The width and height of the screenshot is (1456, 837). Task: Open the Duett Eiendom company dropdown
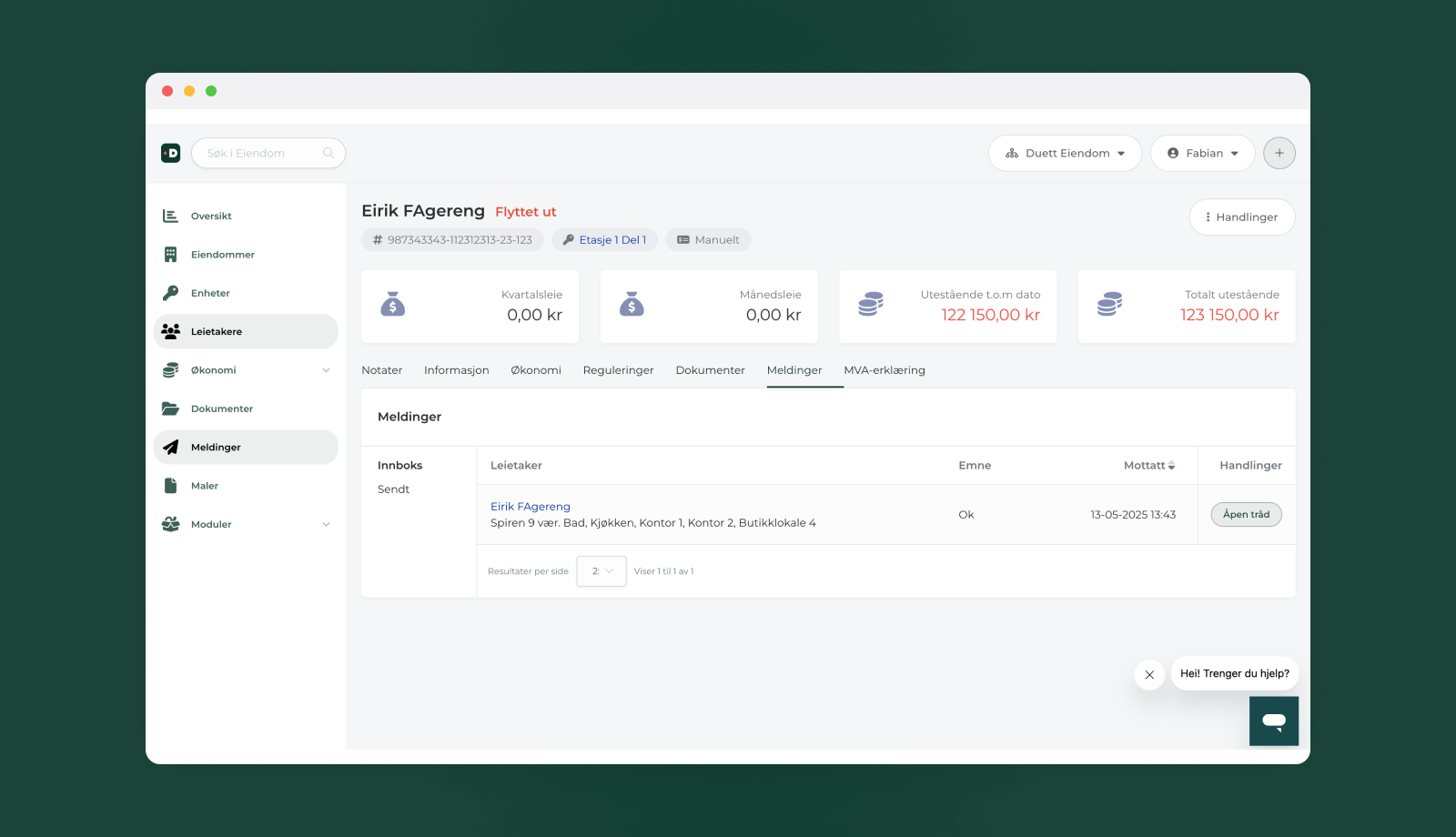[1065, 153]
